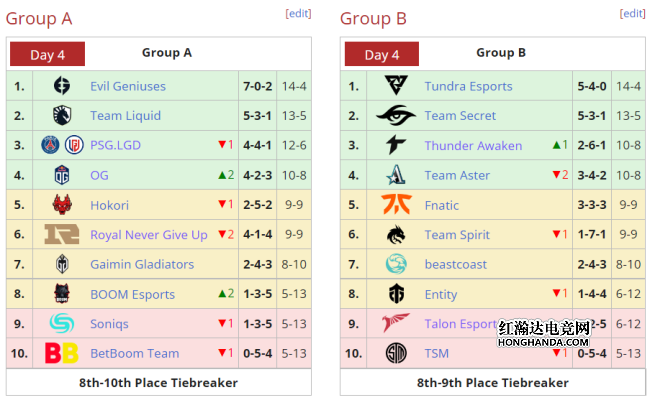Open the Day 4 dropdown in Group B
The image size is (650, 400).
382,54
